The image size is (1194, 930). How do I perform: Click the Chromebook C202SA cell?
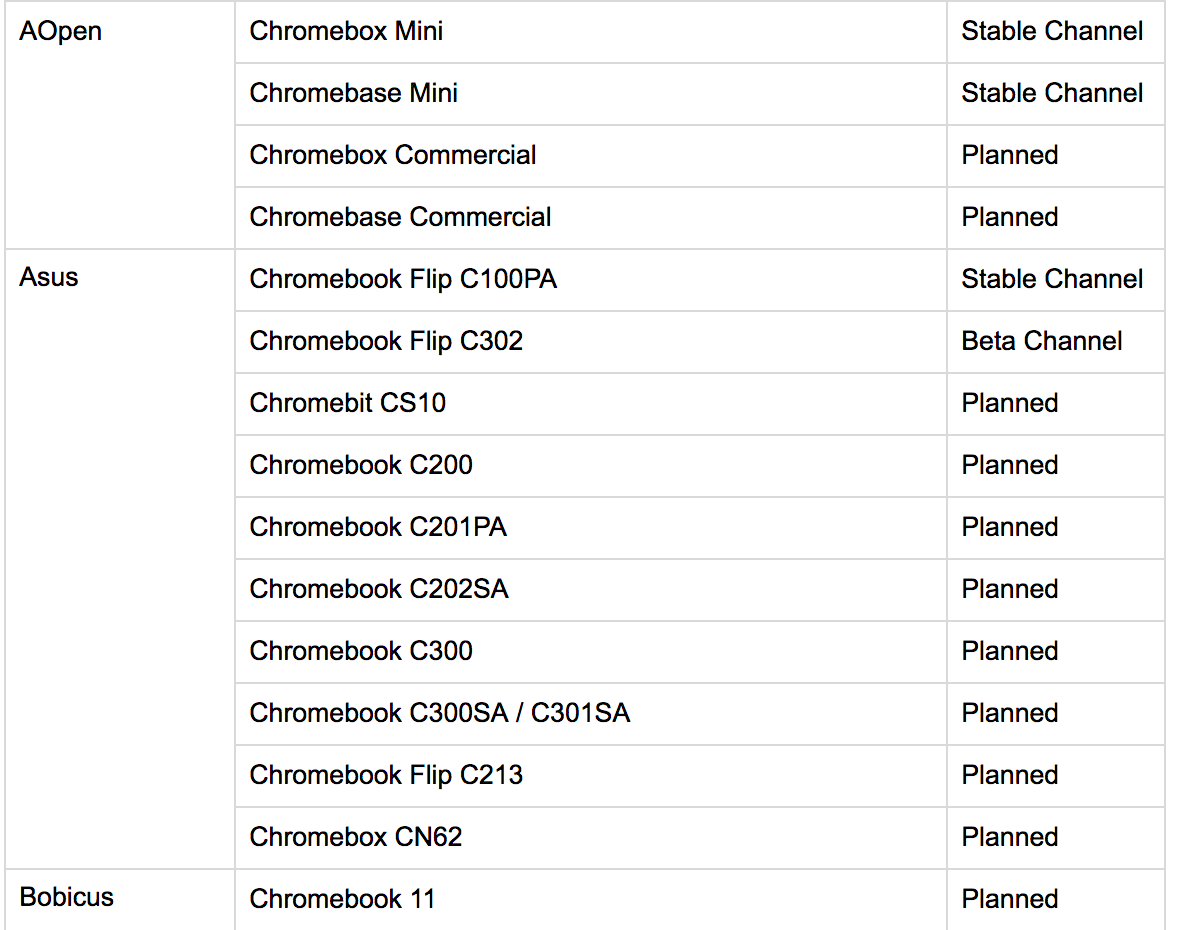tap(379, 589)
